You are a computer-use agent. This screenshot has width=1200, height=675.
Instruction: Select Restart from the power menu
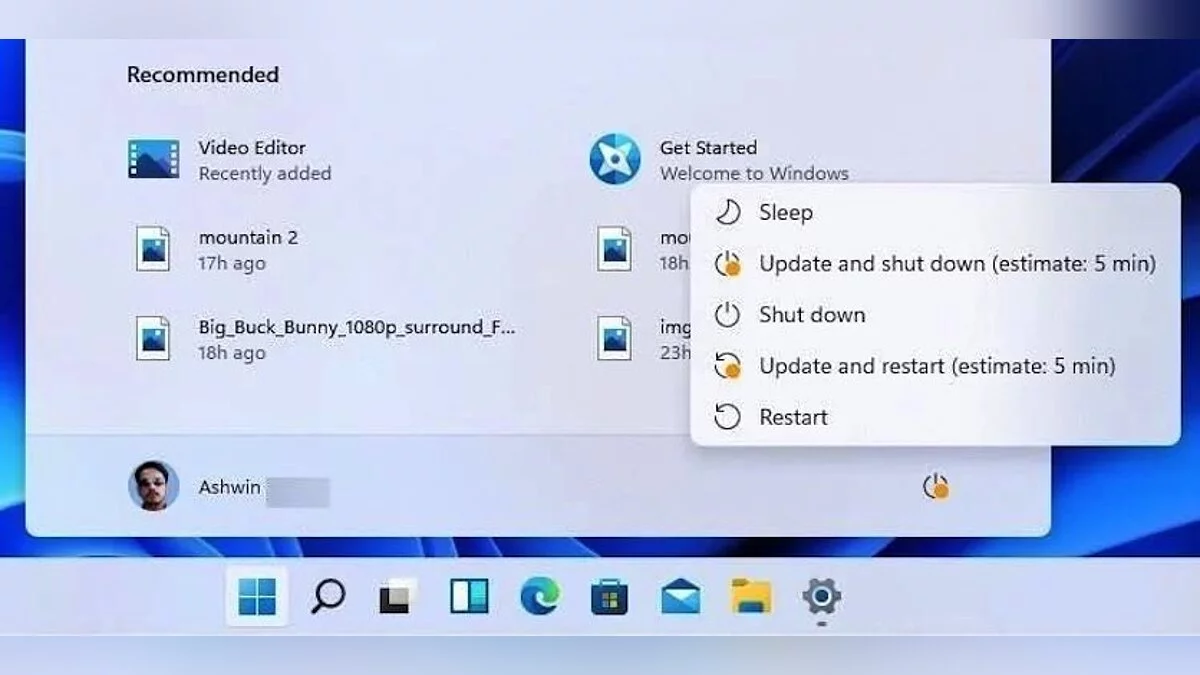[935, 417]
